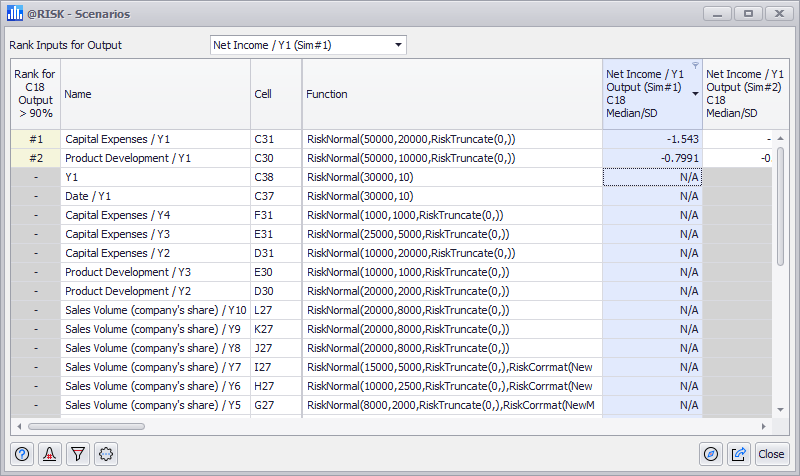Viewport: 800px width, 476px height.
Task: Click the Close button
Action: tap(771, 453)
